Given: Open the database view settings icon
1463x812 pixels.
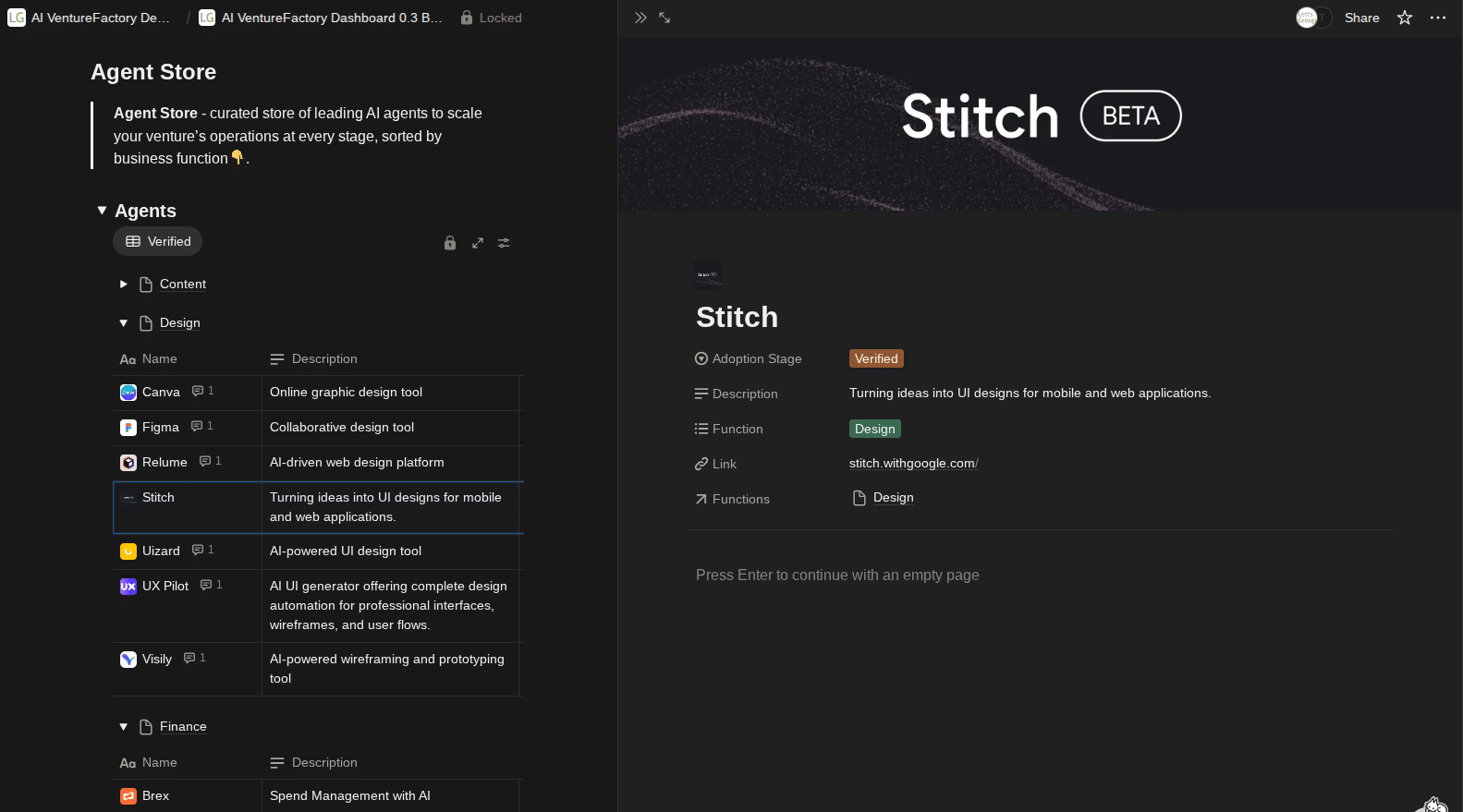Looking at the screenshot, I should [x=504, y=243].
